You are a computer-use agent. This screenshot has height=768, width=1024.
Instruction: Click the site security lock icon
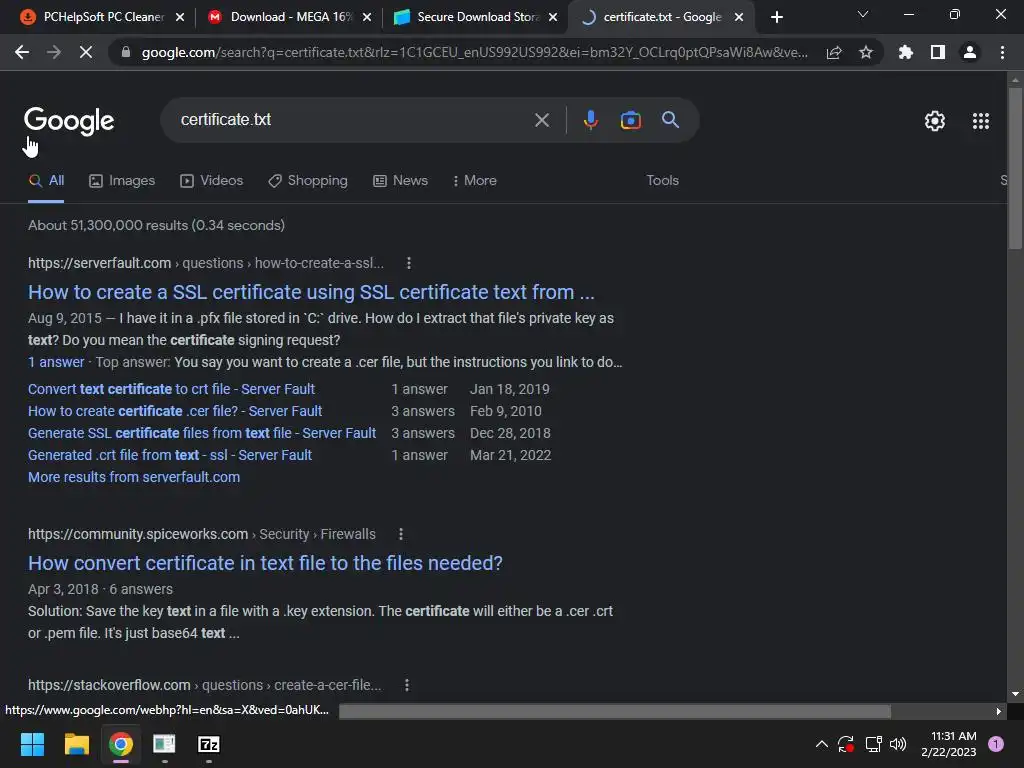point(126,52)
